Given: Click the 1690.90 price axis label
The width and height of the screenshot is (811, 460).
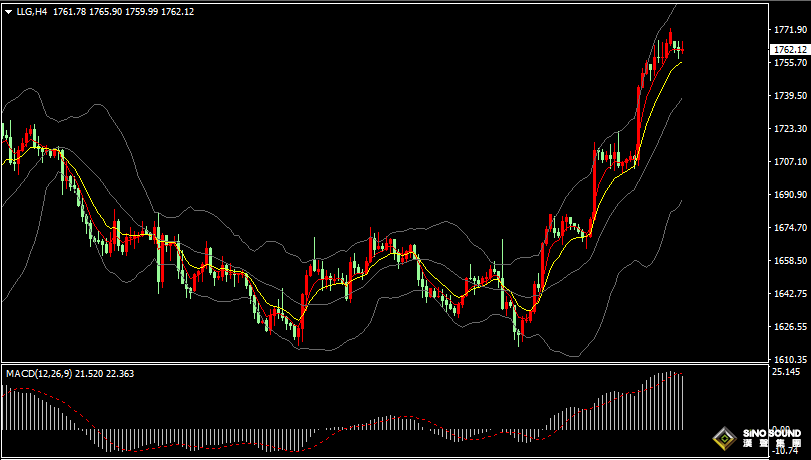Looking at the screenshot, I should [x=789, y=195].
